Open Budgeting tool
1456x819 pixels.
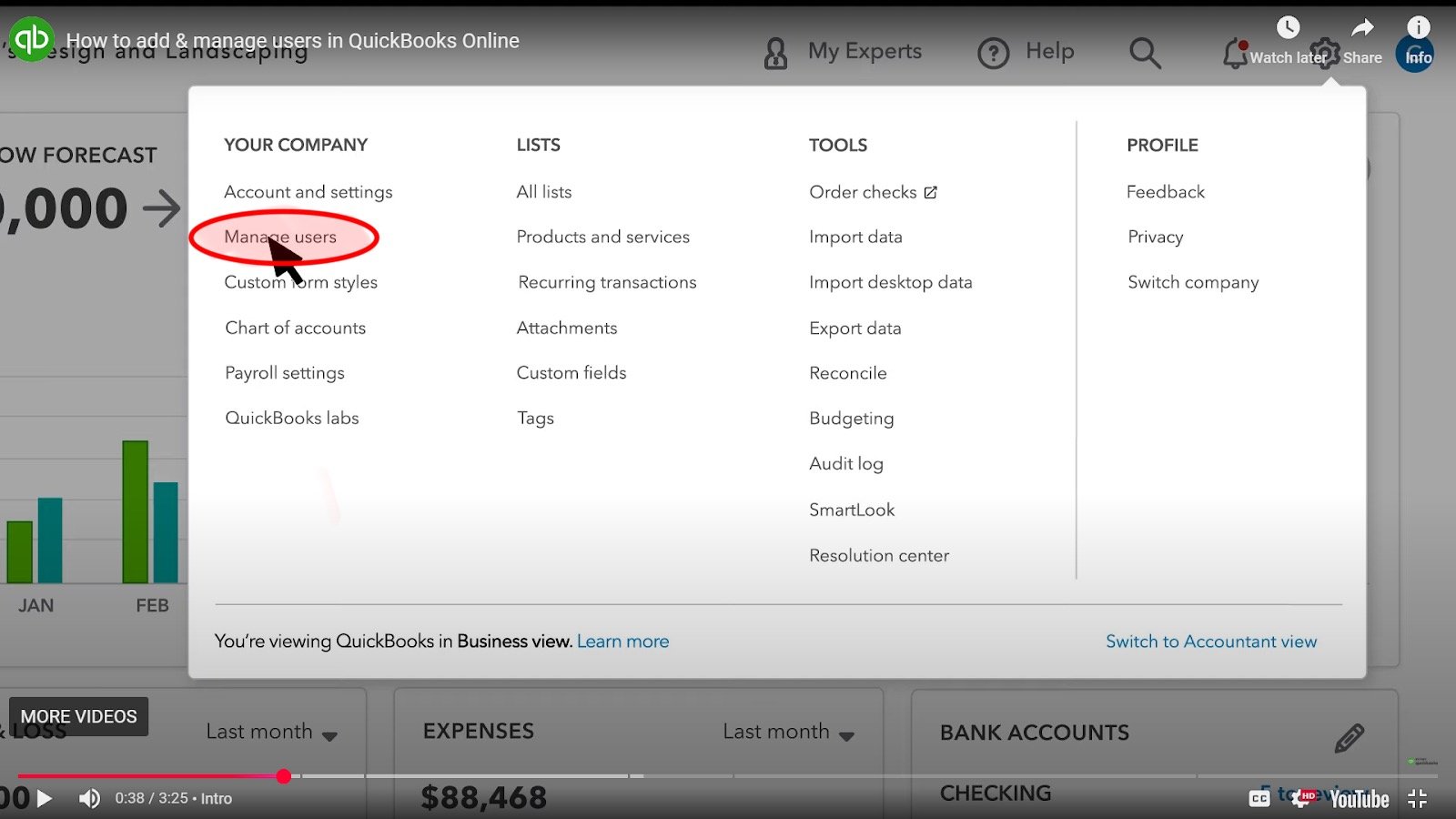pyautogui.click(x=852, y=419)
